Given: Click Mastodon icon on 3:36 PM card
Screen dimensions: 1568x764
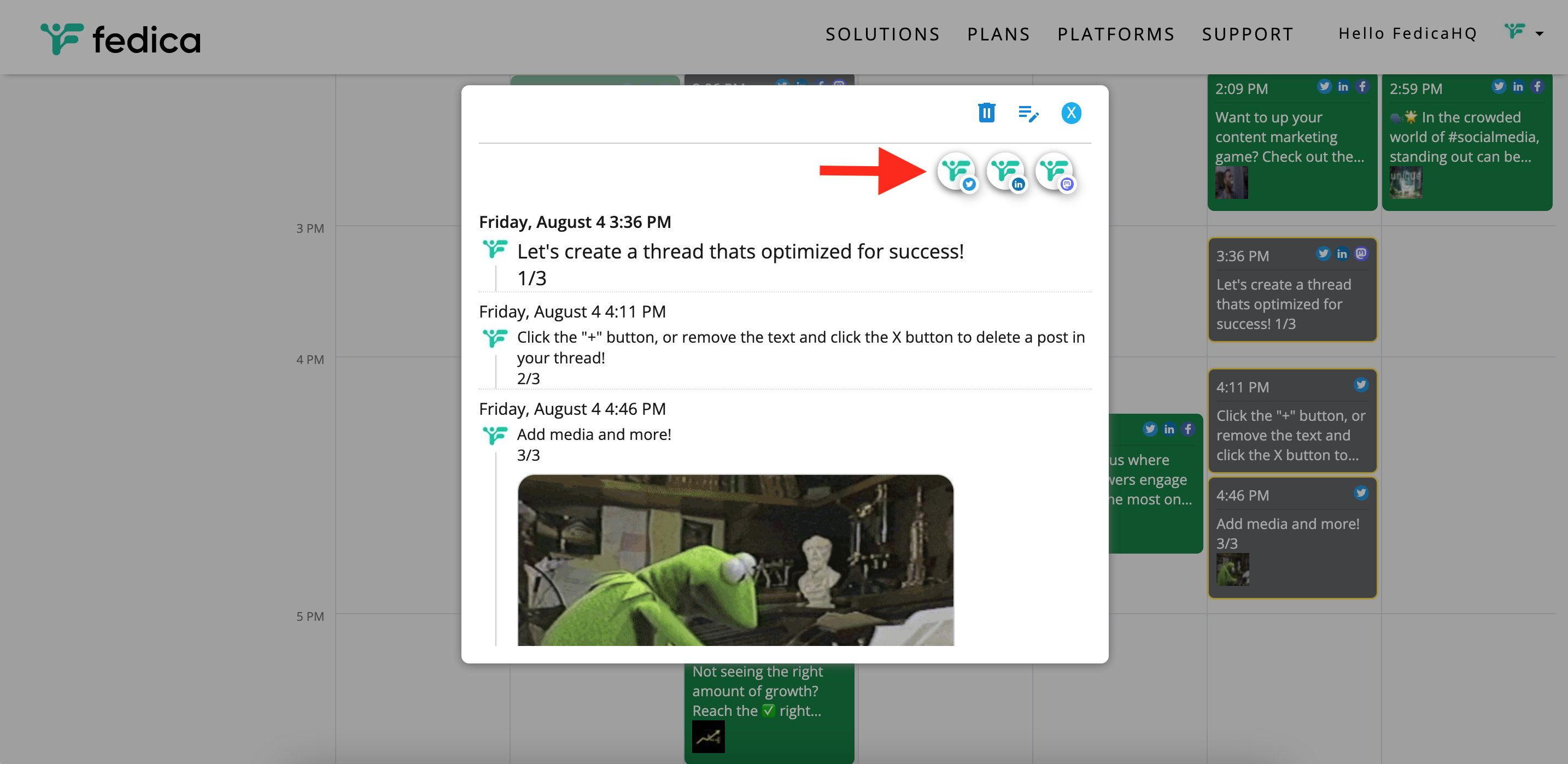Looking at the screenshot, I should tap(1361, 254).
